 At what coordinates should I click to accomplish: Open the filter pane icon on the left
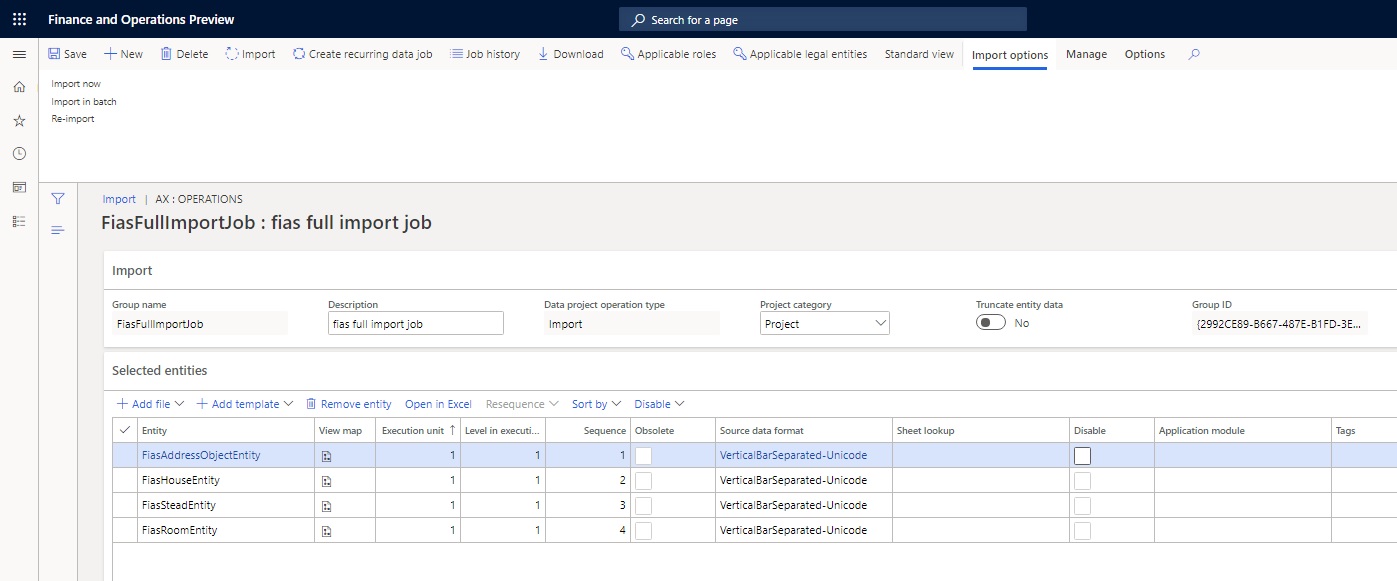point(57,198)
